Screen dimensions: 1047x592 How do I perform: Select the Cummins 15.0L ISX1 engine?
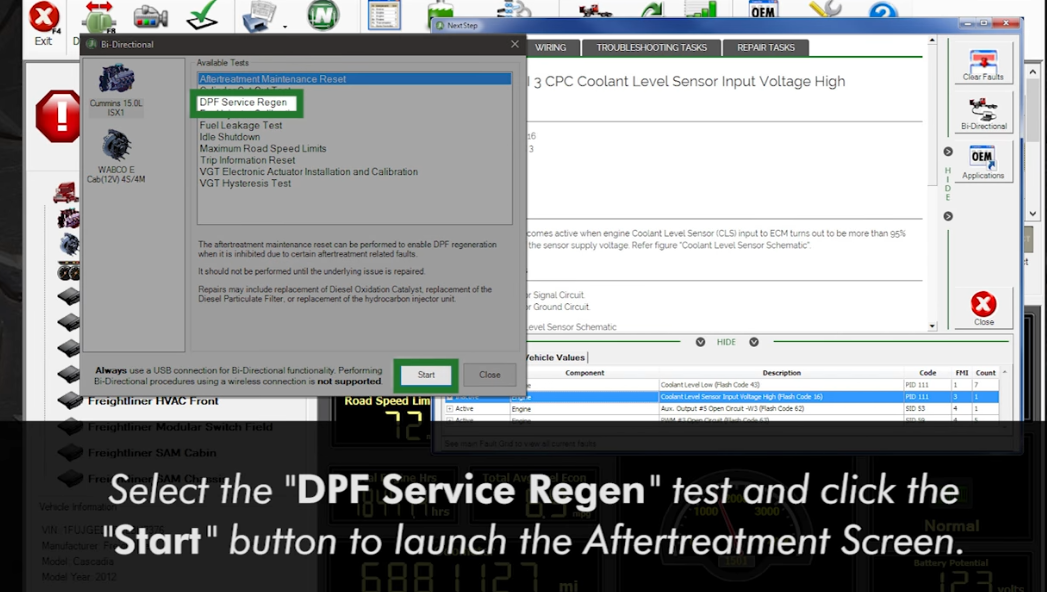[x=116, y=90]
